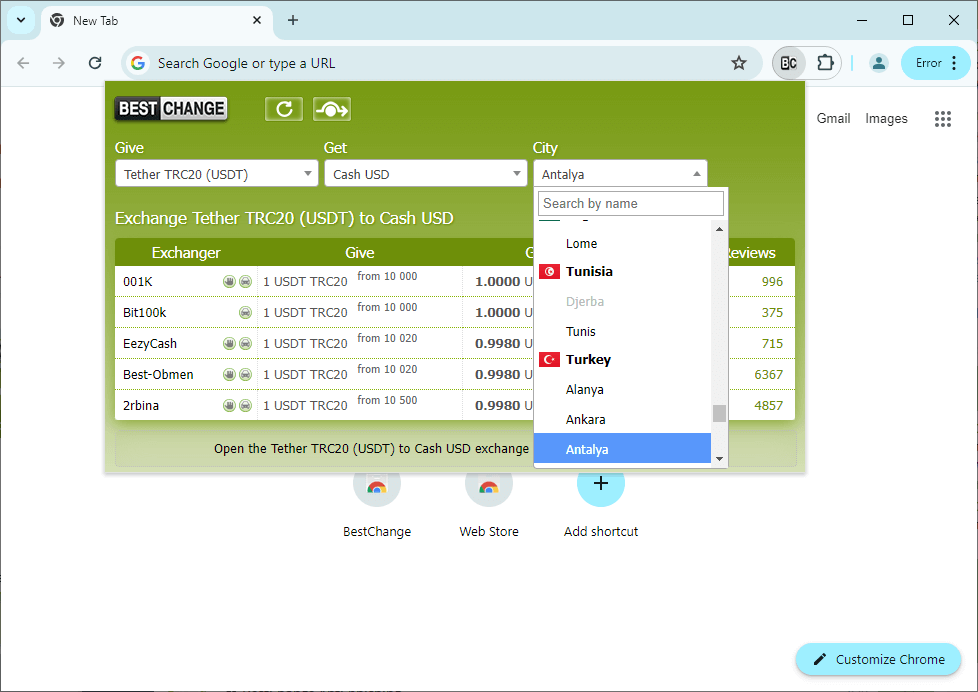This screenshot has height=692, width=978.
Task: Open a new tab with plus icon
Action: click(293, 20)
